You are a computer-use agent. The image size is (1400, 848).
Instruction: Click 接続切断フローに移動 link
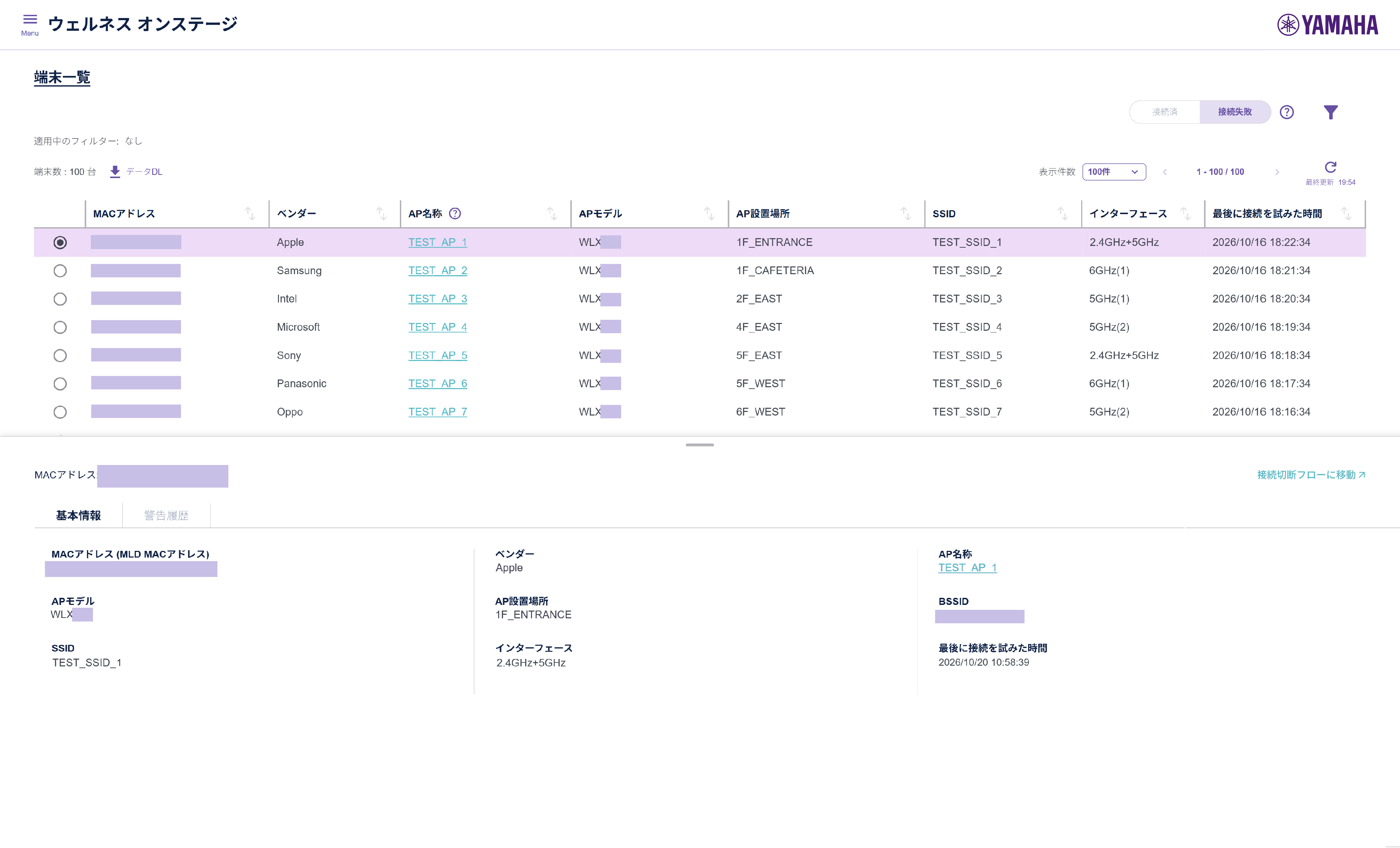(x=1311, y=475)
